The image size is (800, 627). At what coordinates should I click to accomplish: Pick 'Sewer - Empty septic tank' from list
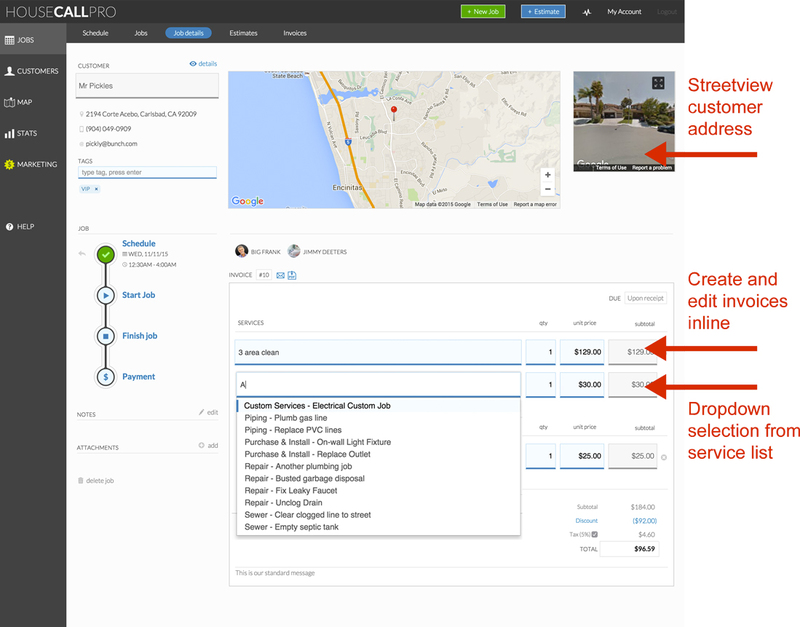(x=291, y=527)
